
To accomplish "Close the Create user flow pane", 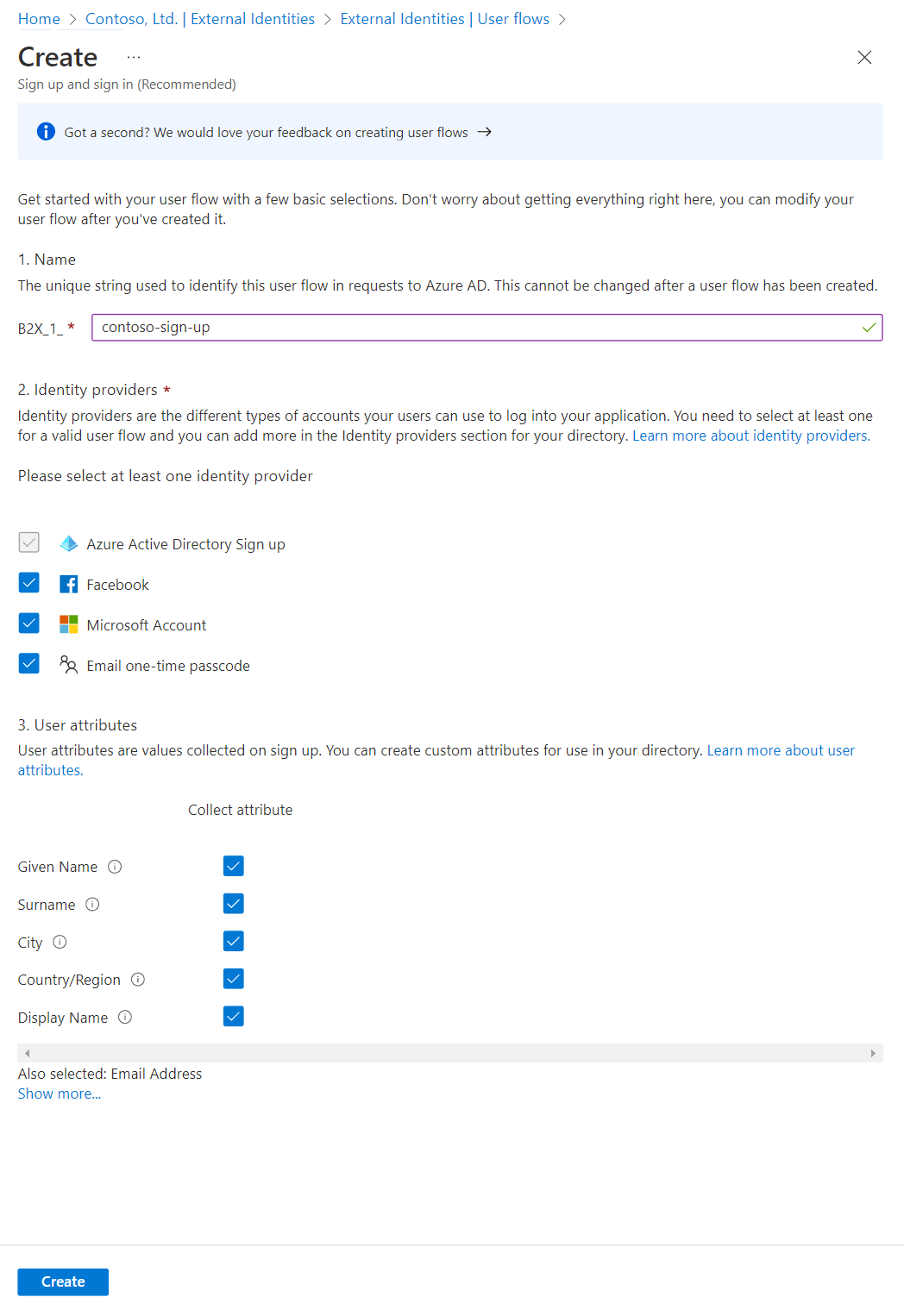I will coord(864,58).
